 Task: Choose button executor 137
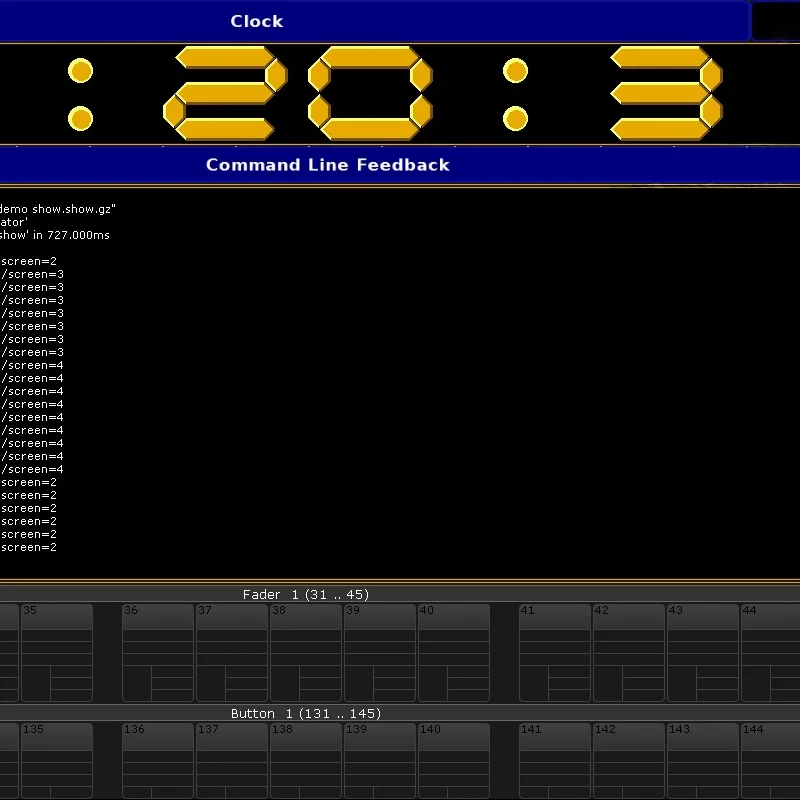tap(232, 761)
